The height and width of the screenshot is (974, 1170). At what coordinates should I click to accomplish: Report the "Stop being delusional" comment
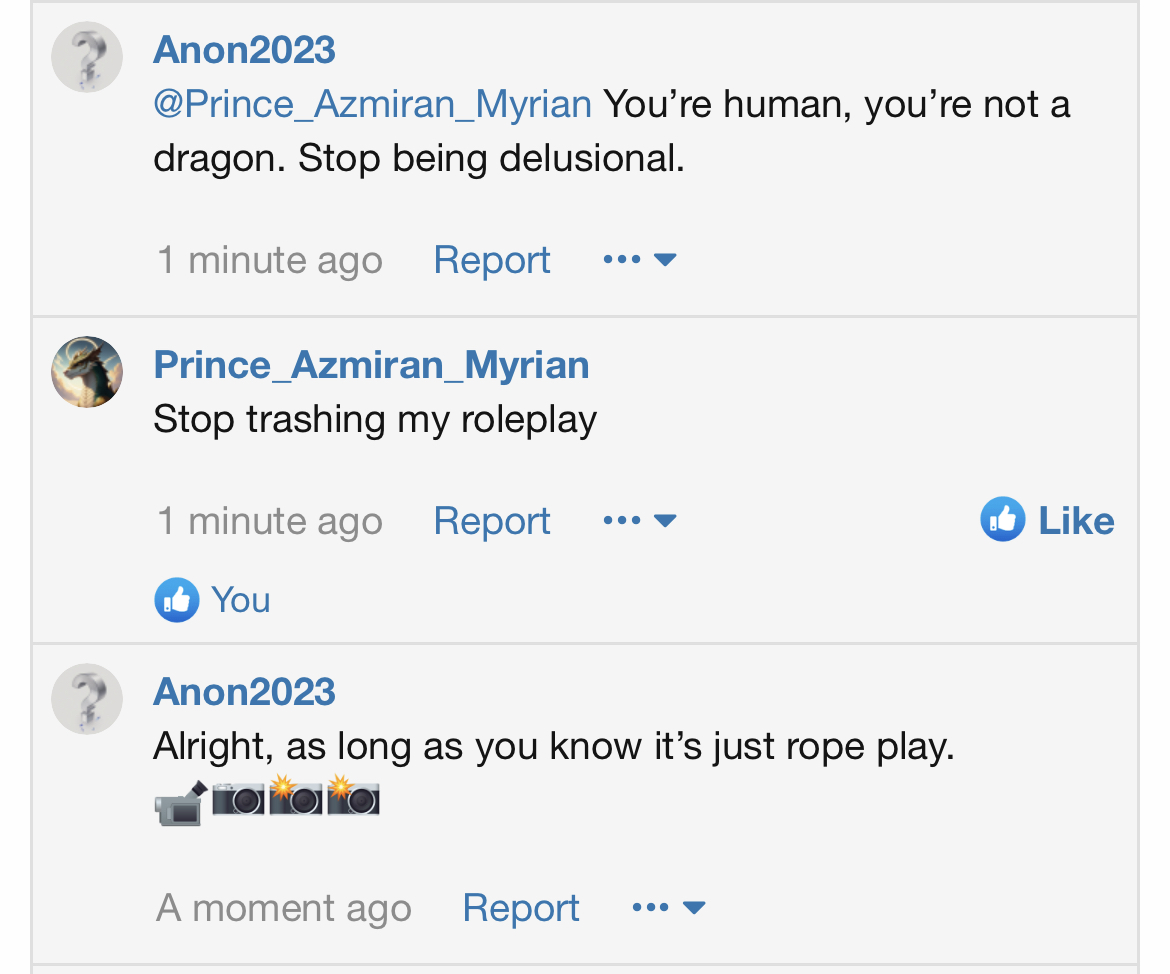coord(492,260)
